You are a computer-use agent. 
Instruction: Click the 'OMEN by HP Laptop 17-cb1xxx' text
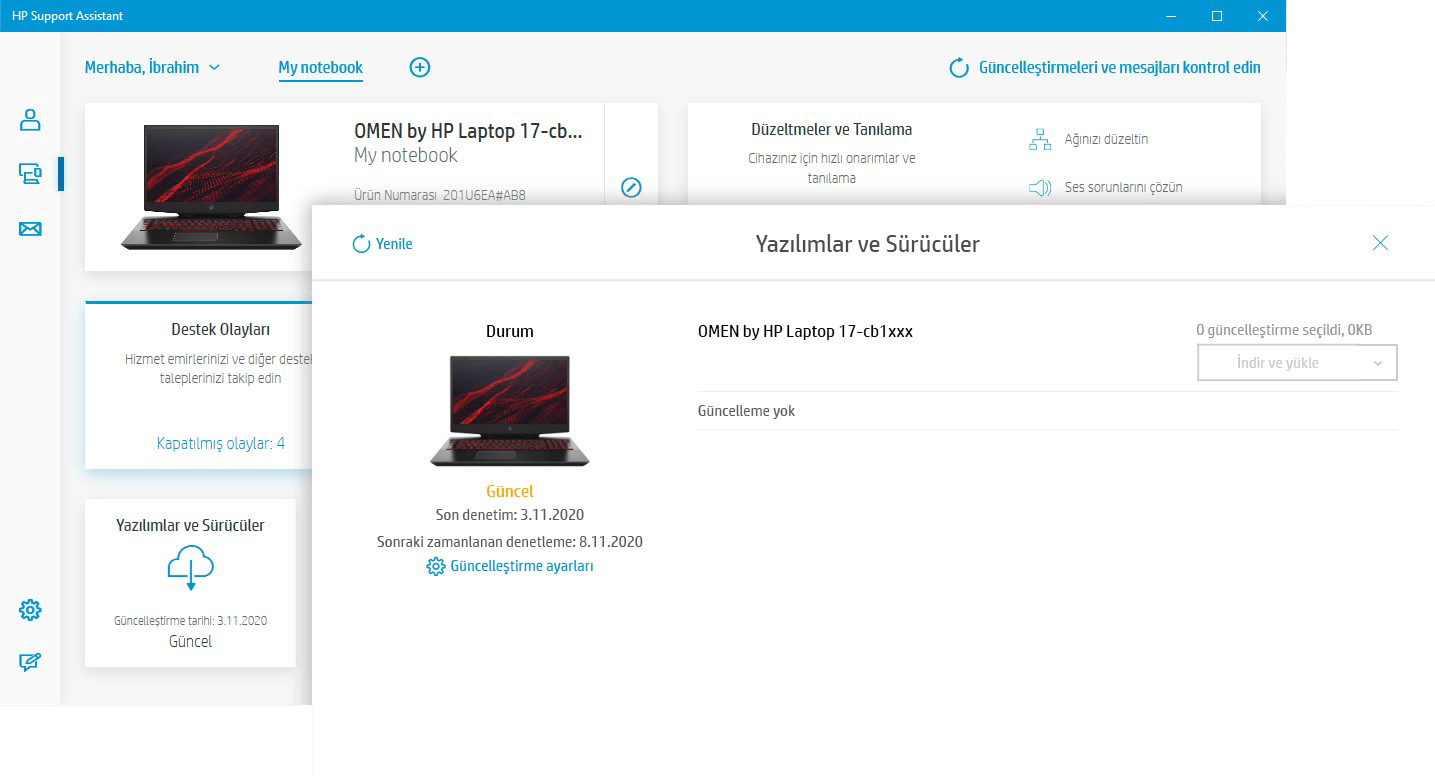(805, 331)
